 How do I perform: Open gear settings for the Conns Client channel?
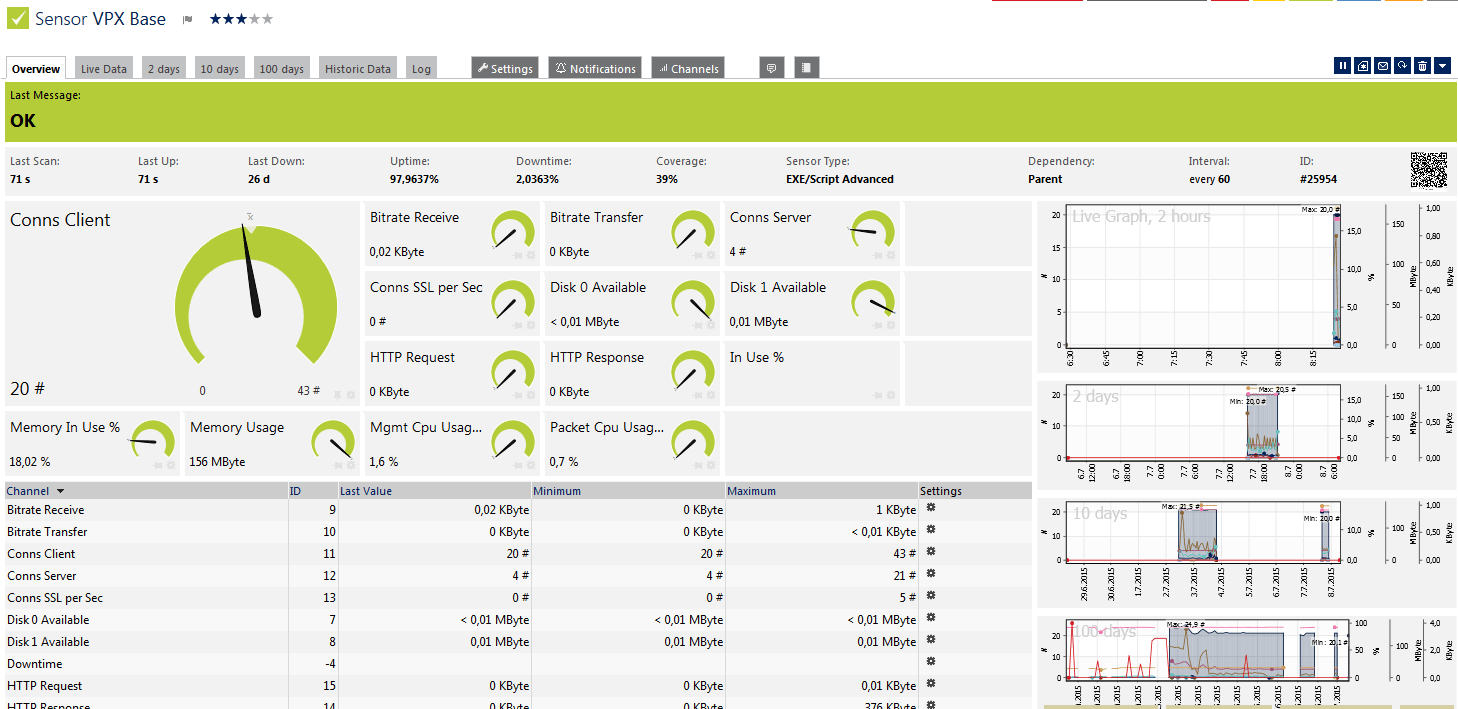click(930, 553)
